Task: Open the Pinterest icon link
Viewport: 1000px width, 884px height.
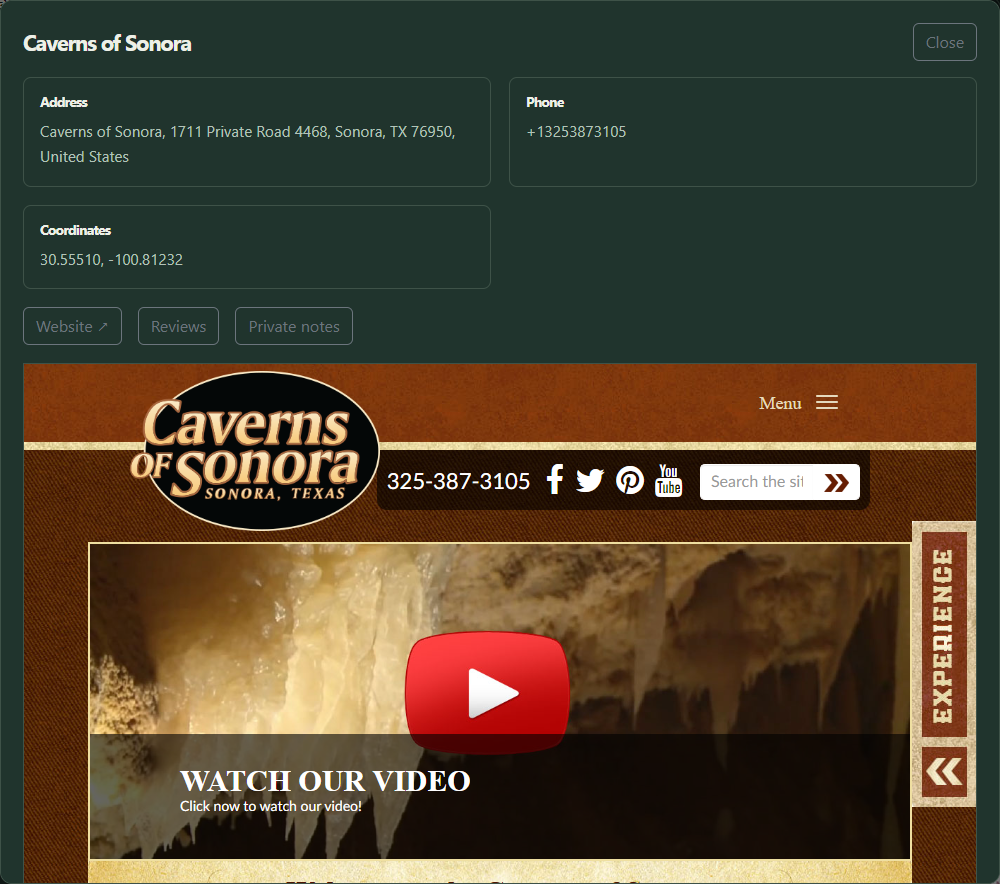Action: click(x=629, y=480)
